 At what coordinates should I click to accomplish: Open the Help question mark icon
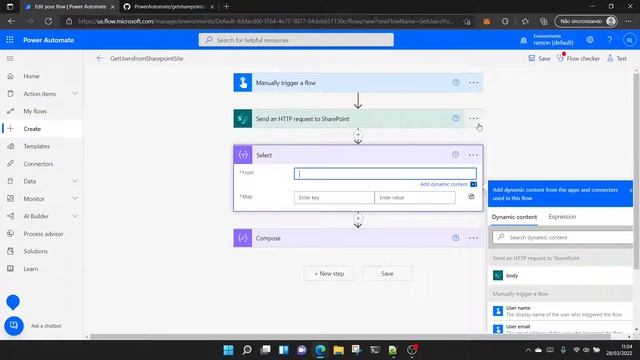pyautogui.click(x=609, y=40)
